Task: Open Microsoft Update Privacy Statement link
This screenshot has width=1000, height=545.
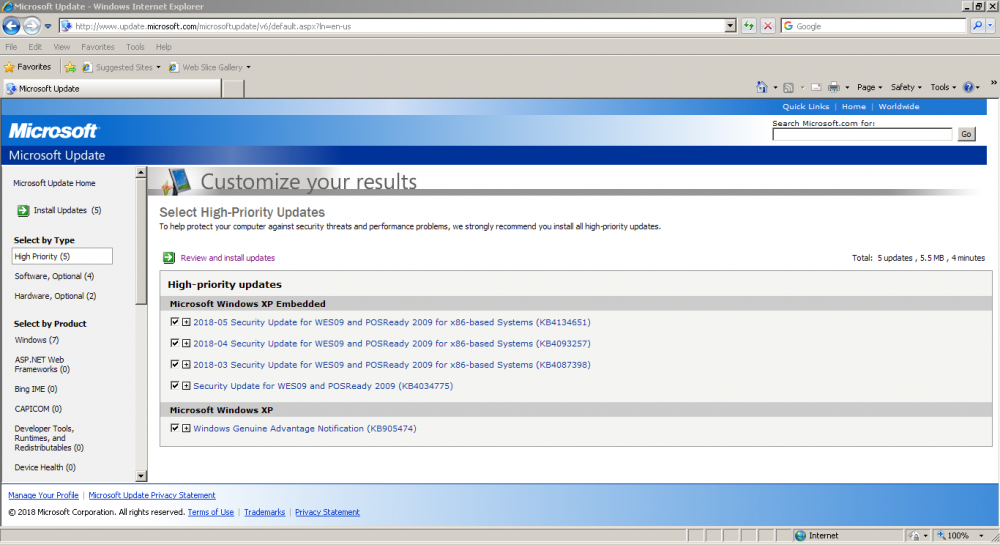Action: click(x=152, y=495)
